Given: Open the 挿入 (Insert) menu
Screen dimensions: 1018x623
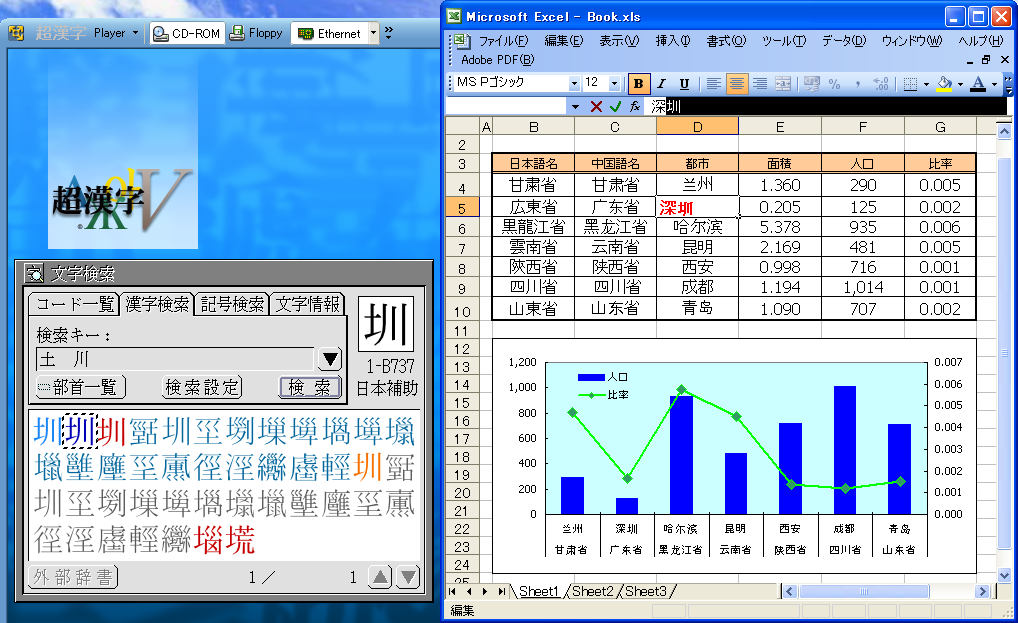Looking at the screenshot, I should click(672, 41).
